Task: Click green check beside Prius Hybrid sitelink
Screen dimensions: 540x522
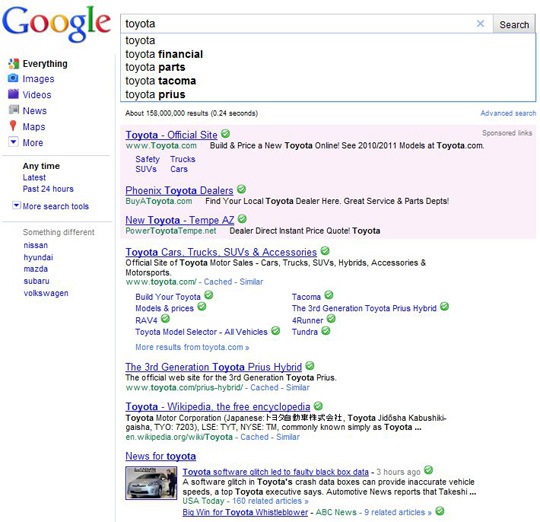Action: (x=445, y=306)
